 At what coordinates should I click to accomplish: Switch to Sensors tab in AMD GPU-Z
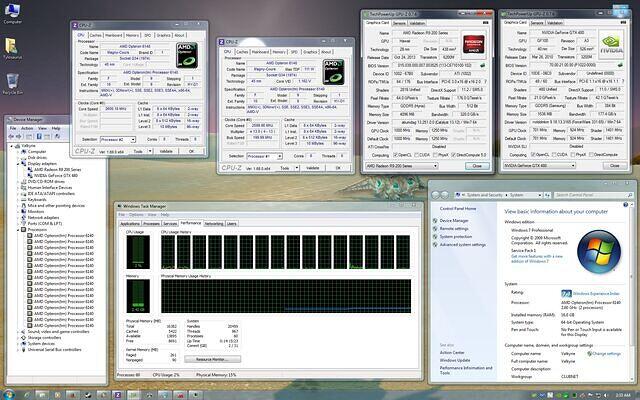pyautogui.click(x=399, y=23)
